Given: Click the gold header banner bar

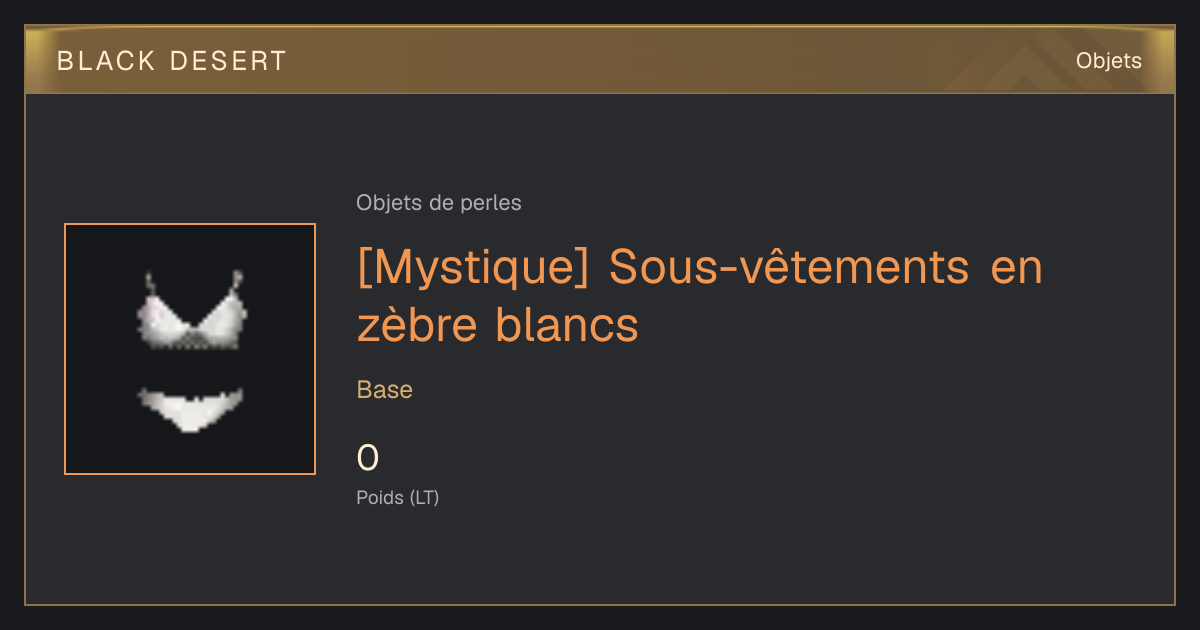Looking at the screenshot, I should 600,60.
